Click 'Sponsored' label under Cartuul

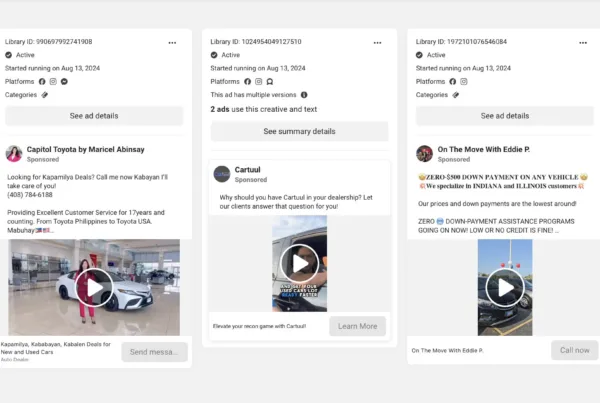[x=251, y=179]
